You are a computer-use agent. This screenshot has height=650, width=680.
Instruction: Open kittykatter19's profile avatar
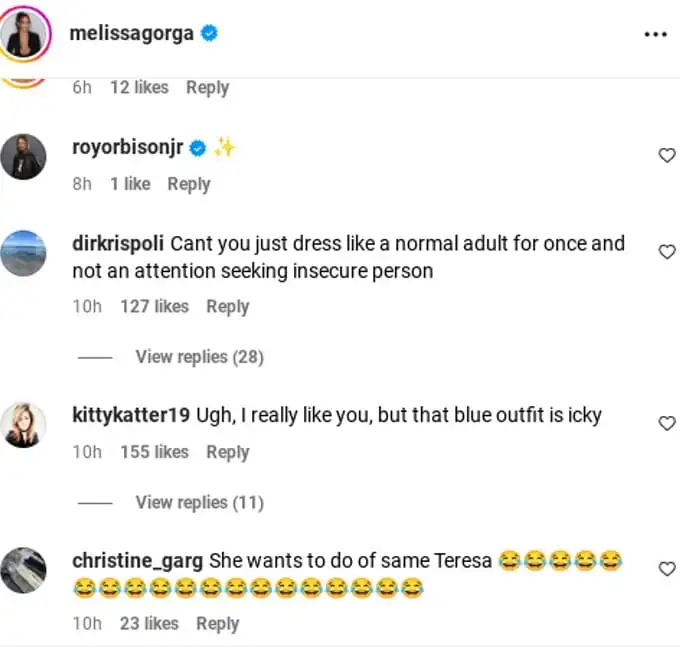click(x=23, y=425)
